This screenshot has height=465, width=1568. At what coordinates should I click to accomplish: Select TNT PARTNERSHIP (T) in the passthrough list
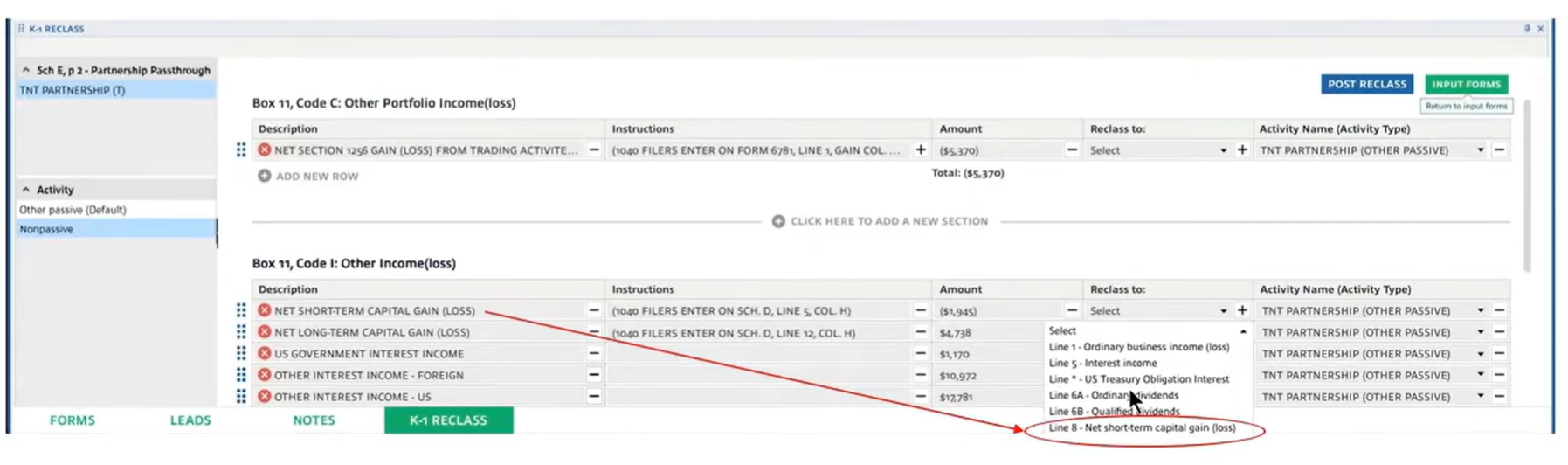pos(116,90)
